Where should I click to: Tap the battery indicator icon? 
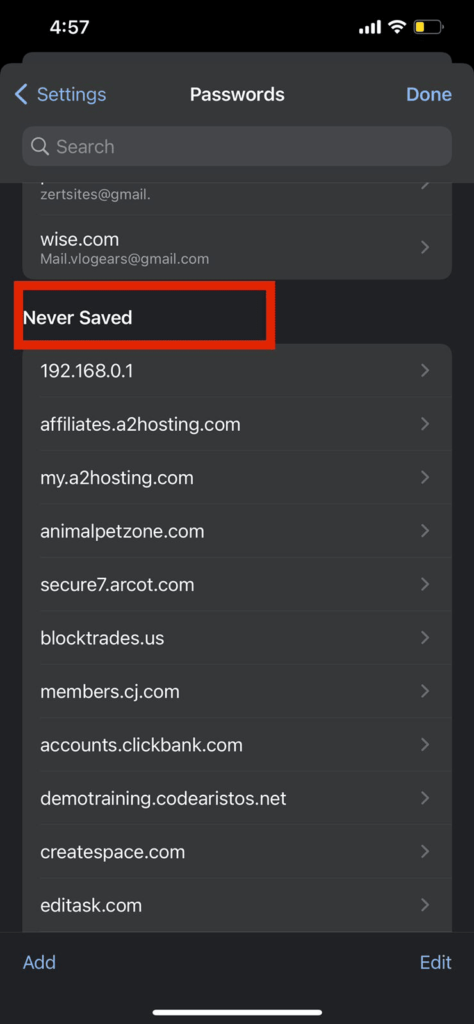(x=429, y=27)
